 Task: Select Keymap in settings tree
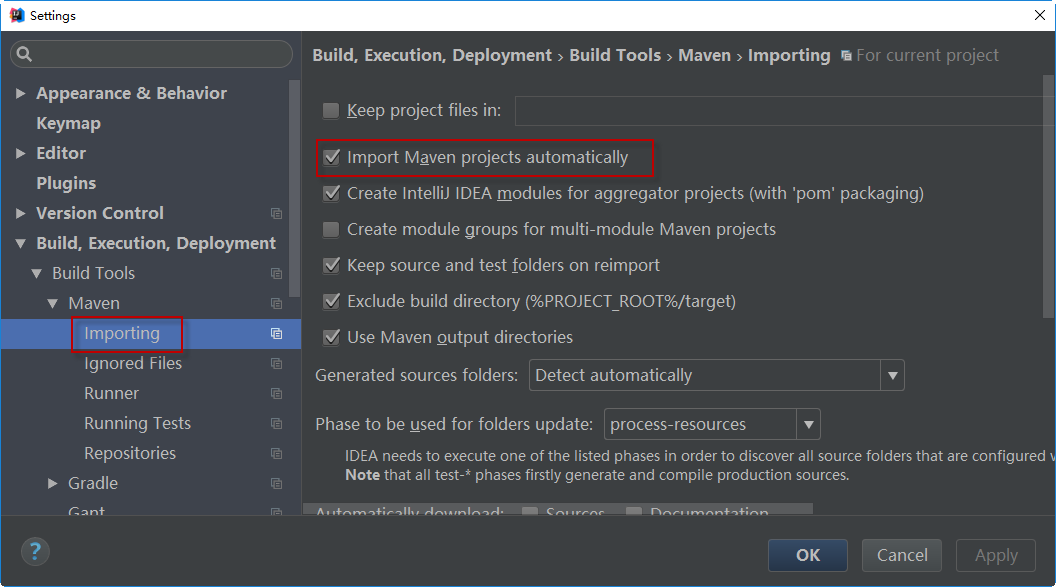(68, 124)
